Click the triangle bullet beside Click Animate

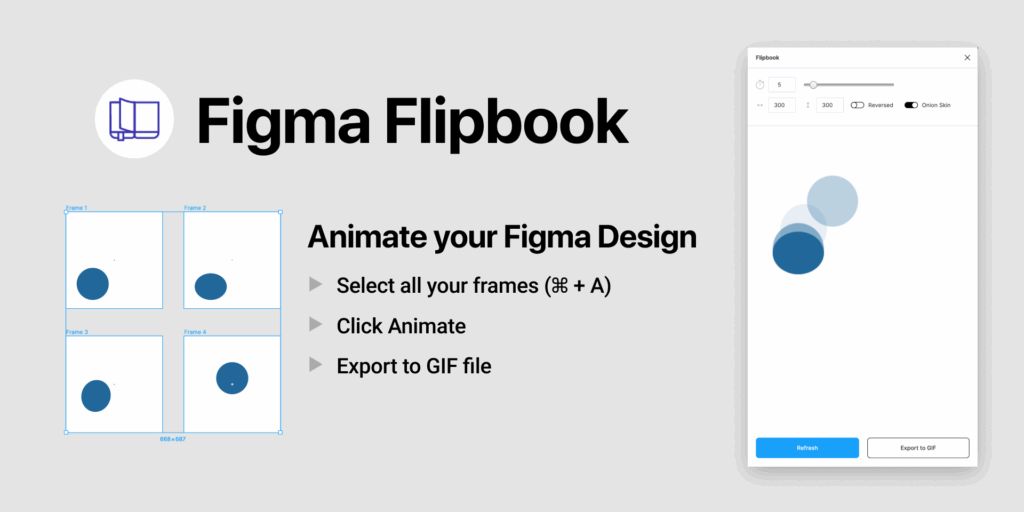316,325
